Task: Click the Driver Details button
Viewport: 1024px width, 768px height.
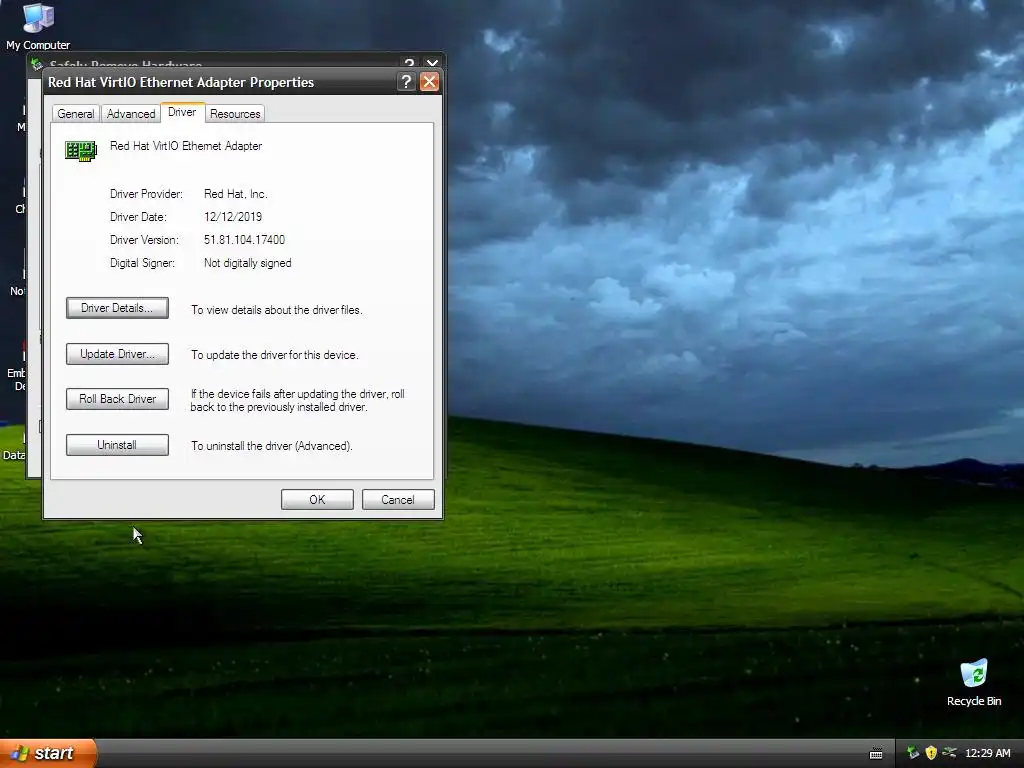Action: 117,308
